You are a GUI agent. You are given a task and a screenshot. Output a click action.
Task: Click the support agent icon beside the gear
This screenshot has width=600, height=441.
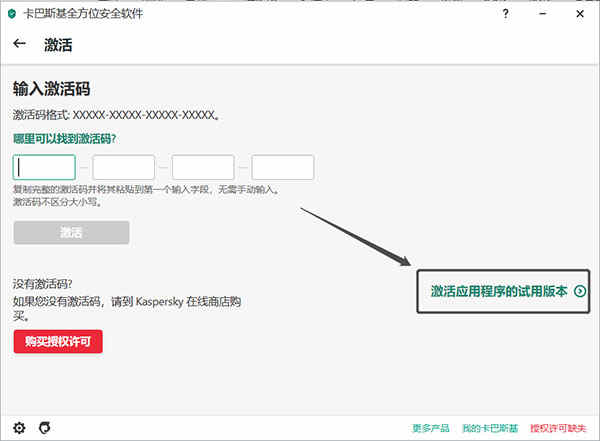(45, 428)
